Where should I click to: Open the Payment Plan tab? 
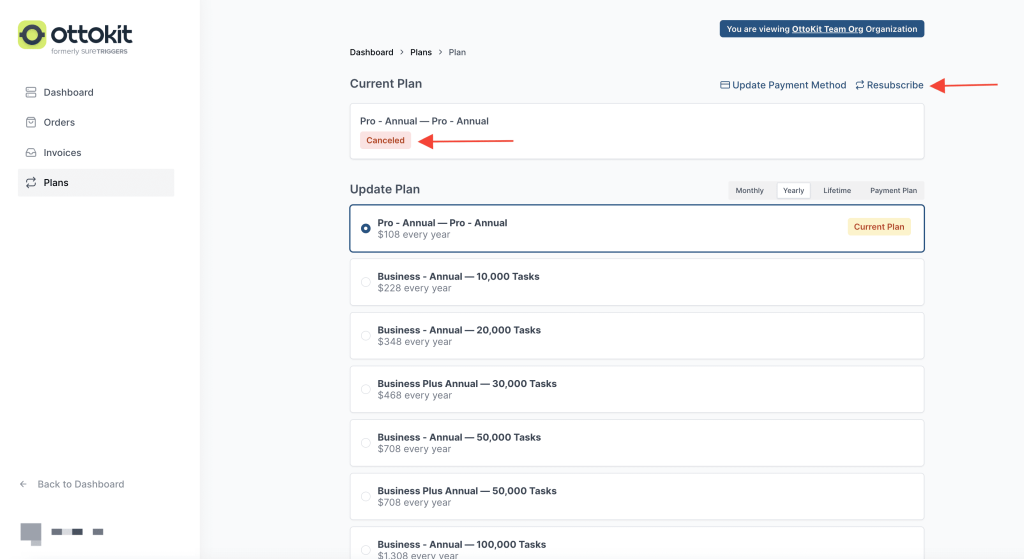(893, 190)
